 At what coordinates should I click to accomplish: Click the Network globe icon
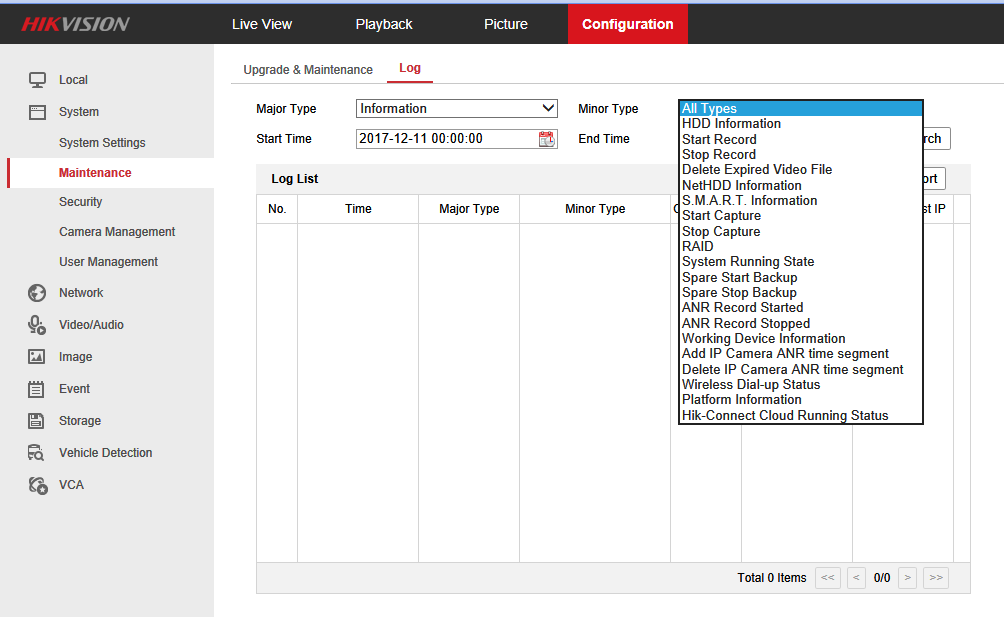37,293
